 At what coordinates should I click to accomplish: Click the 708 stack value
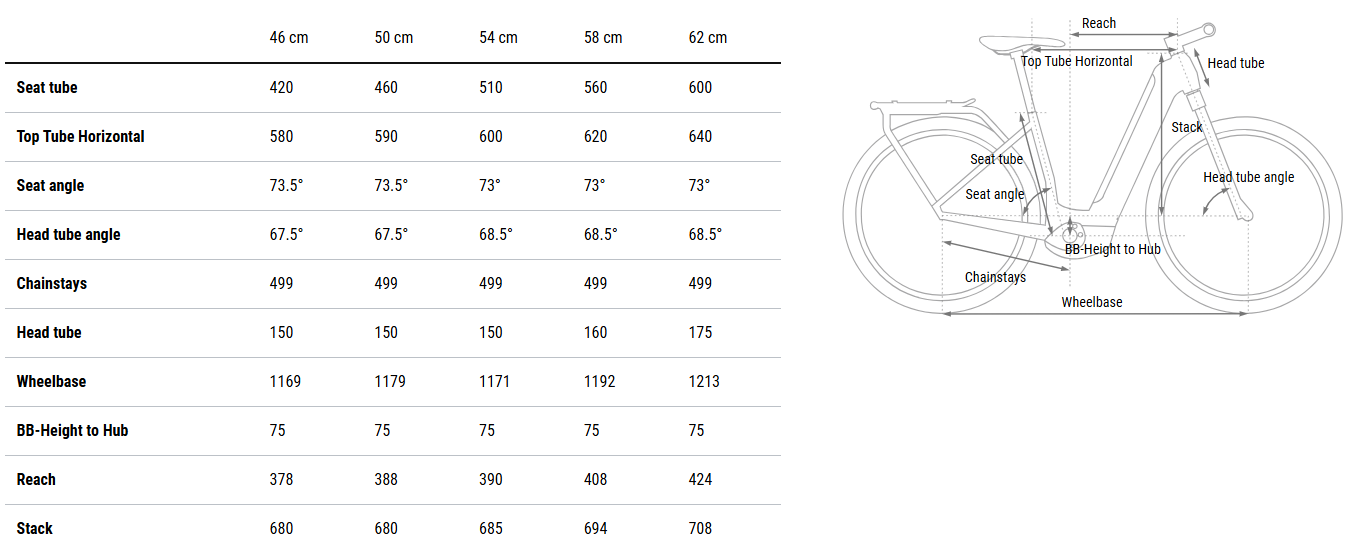700,528
